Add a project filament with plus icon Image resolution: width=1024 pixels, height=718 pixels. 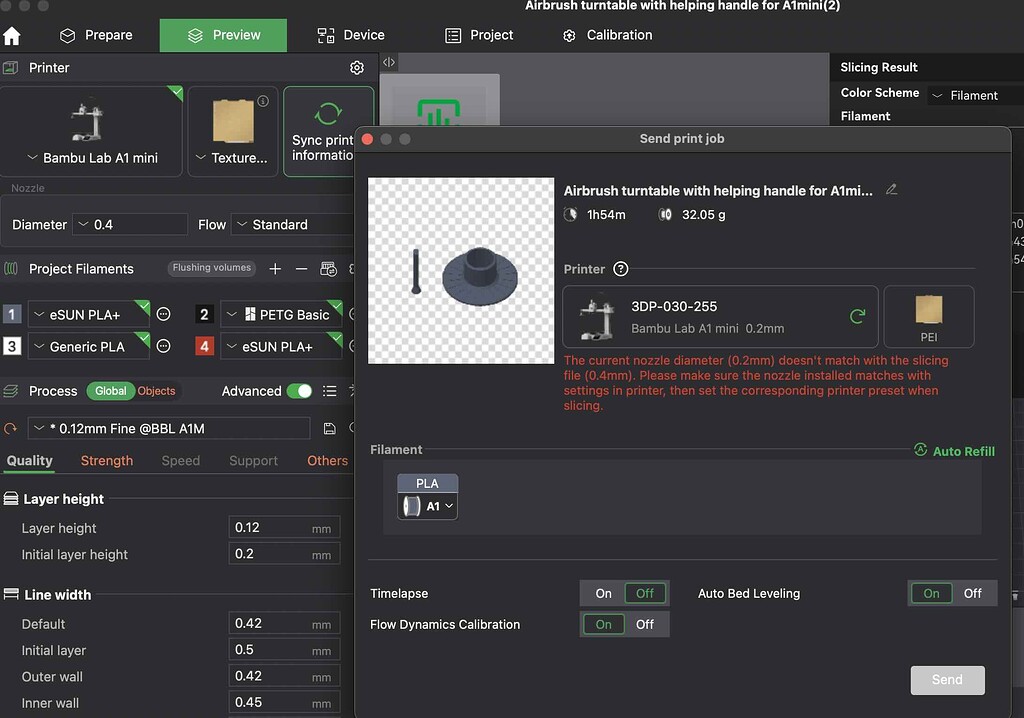pyautogui.click(x=275, y=269)
